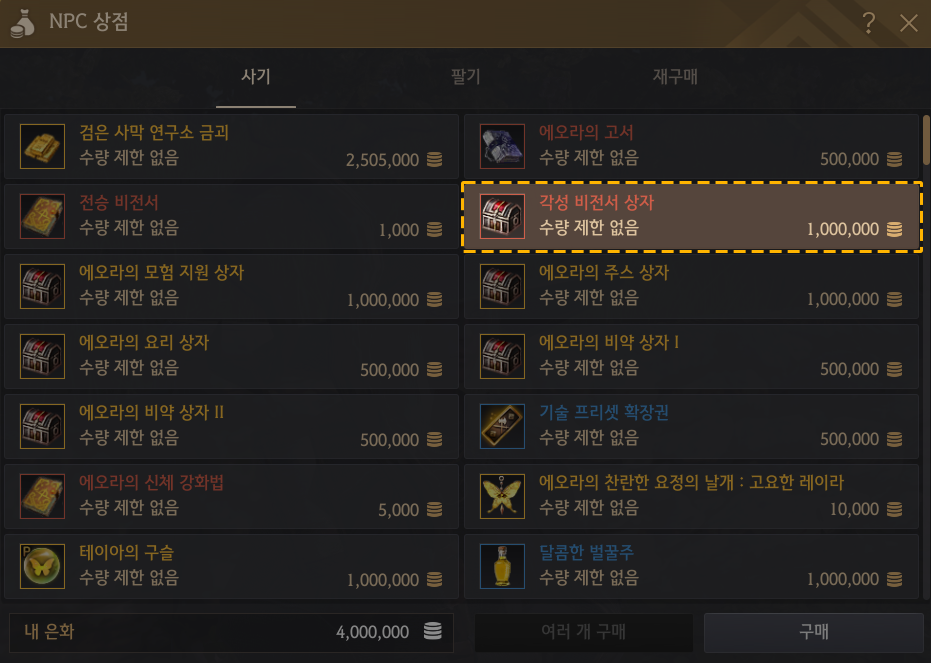Screen dimensions: 931x663
Task: Click the gold bar icon for 검은 사막 연구소 금괴
Action: [42, 147]
